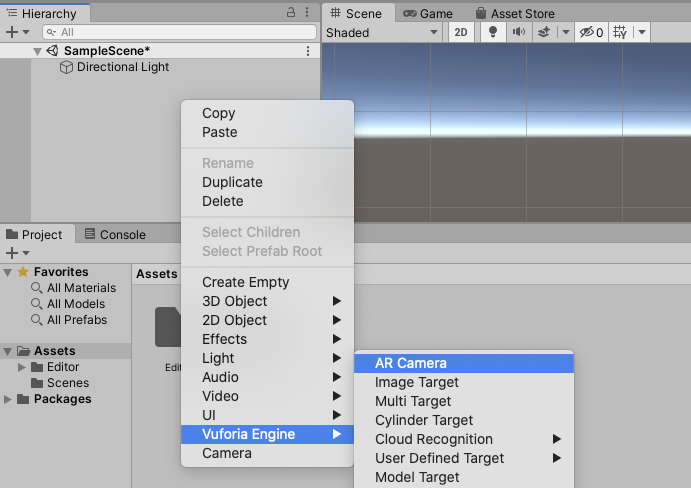Screen dimensions: 691x488
Task: Choose Create Empty from context menu
Action: pos(267,282)
